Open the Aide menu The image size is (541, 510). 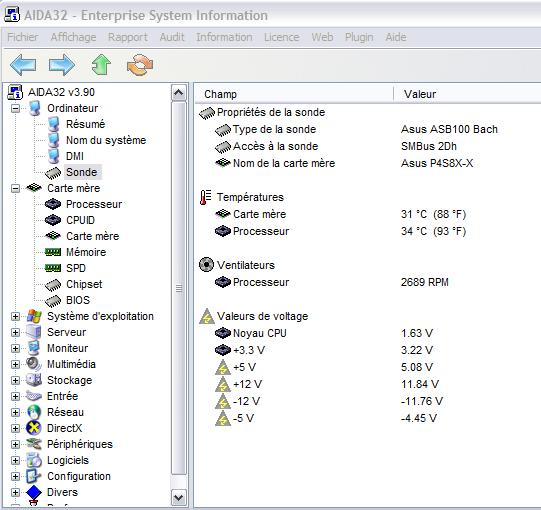pos(396,37)
